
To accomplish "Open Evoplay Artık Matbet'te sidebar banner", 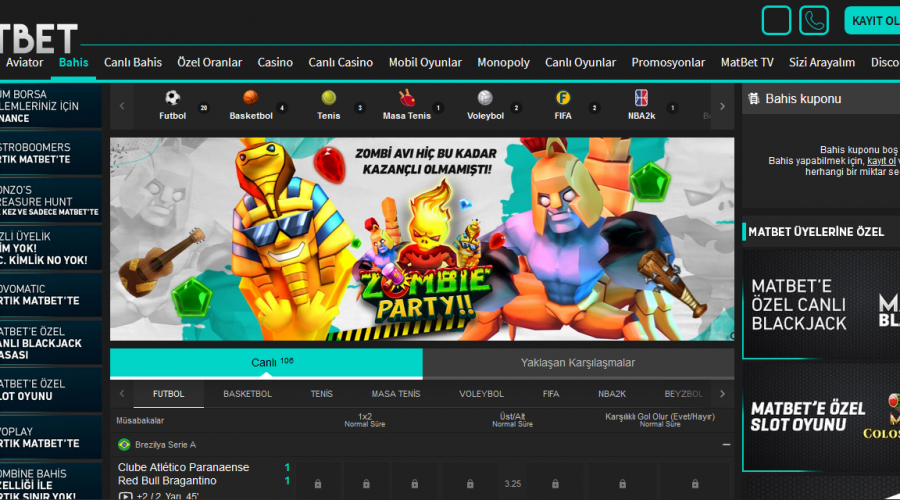I will pos(51,437).
